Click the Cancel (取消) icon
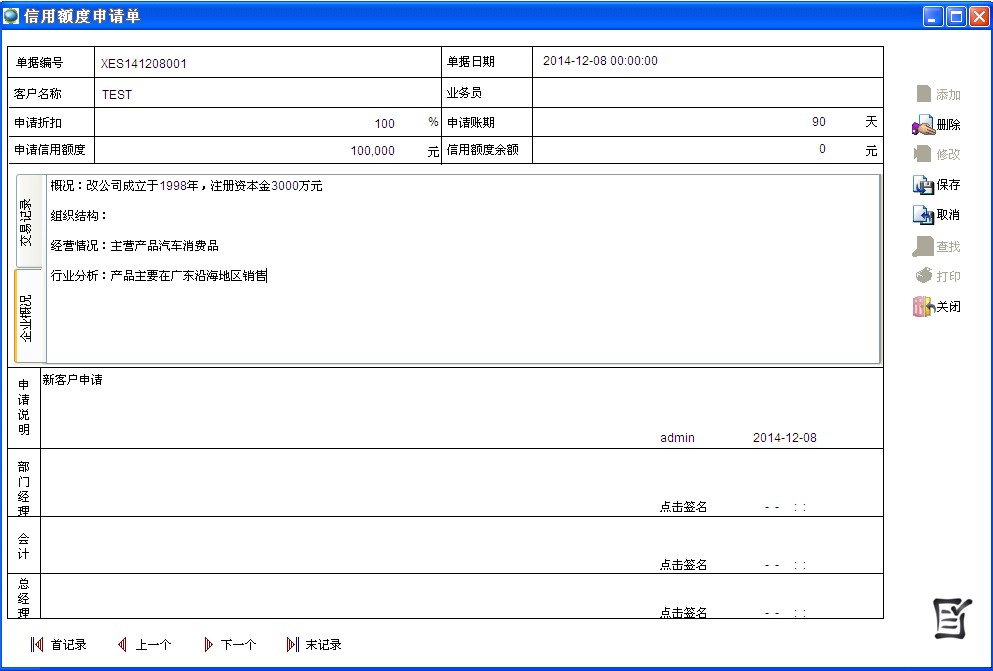Screen dimensions: 993x671 coord(935,215)
